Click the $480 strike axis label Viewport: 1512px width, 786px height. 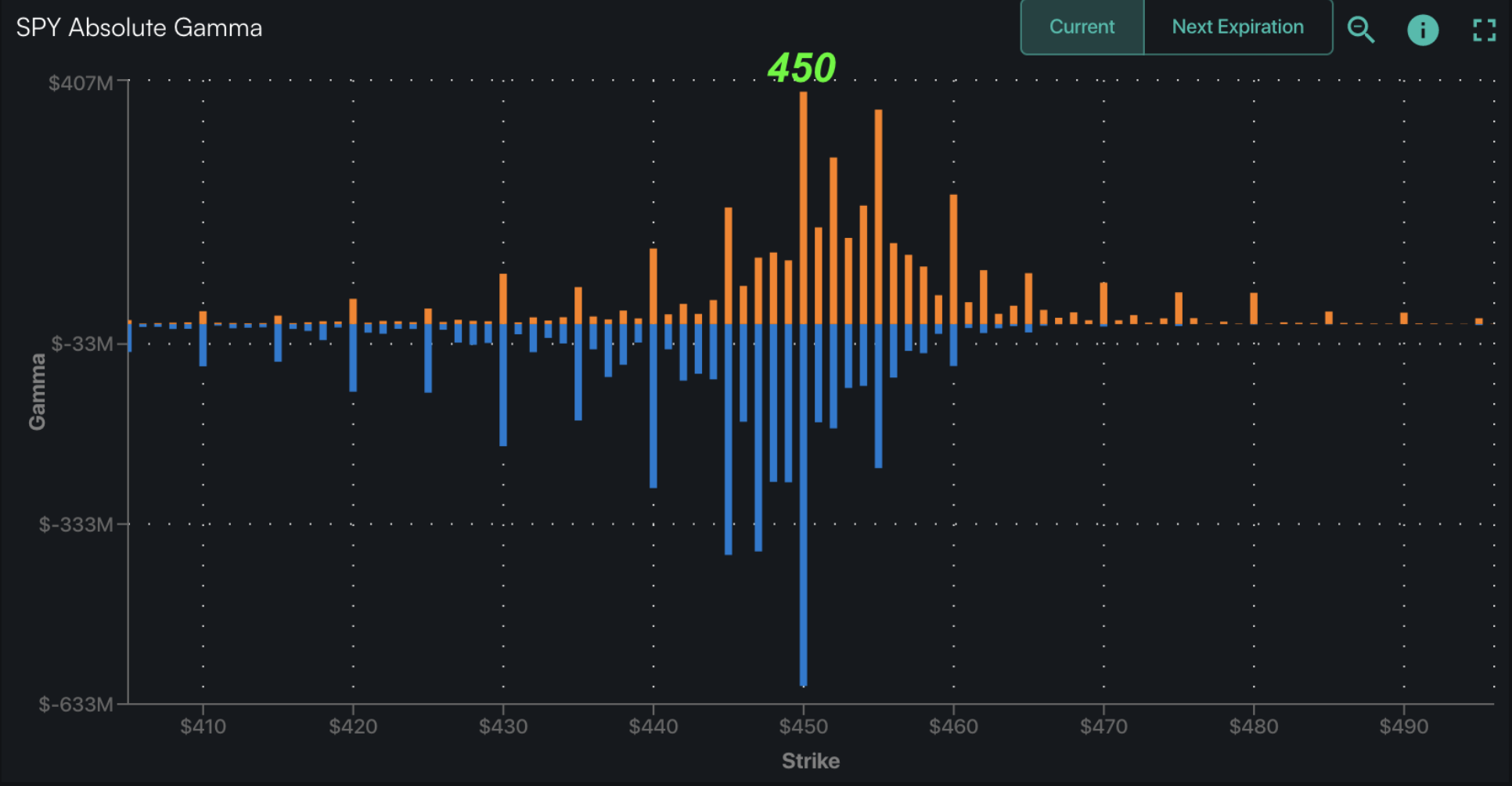point(1254,727)
